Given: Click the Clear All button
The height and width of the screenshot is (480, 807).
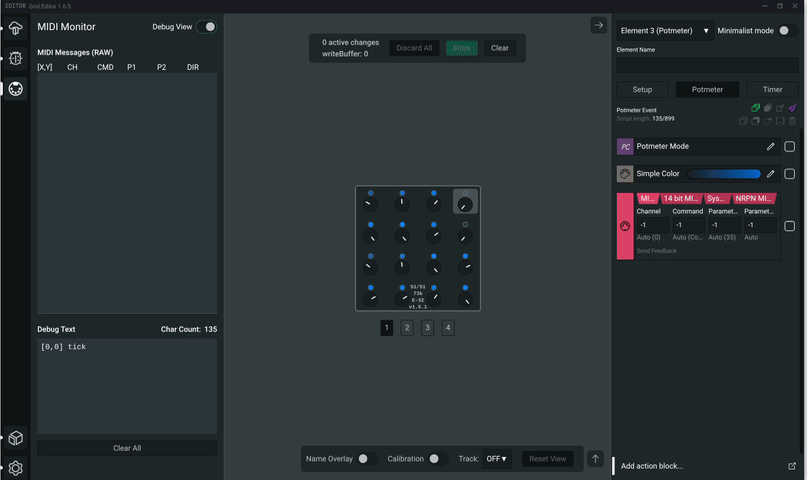Looking at the screenshot, I should point(127,448).
